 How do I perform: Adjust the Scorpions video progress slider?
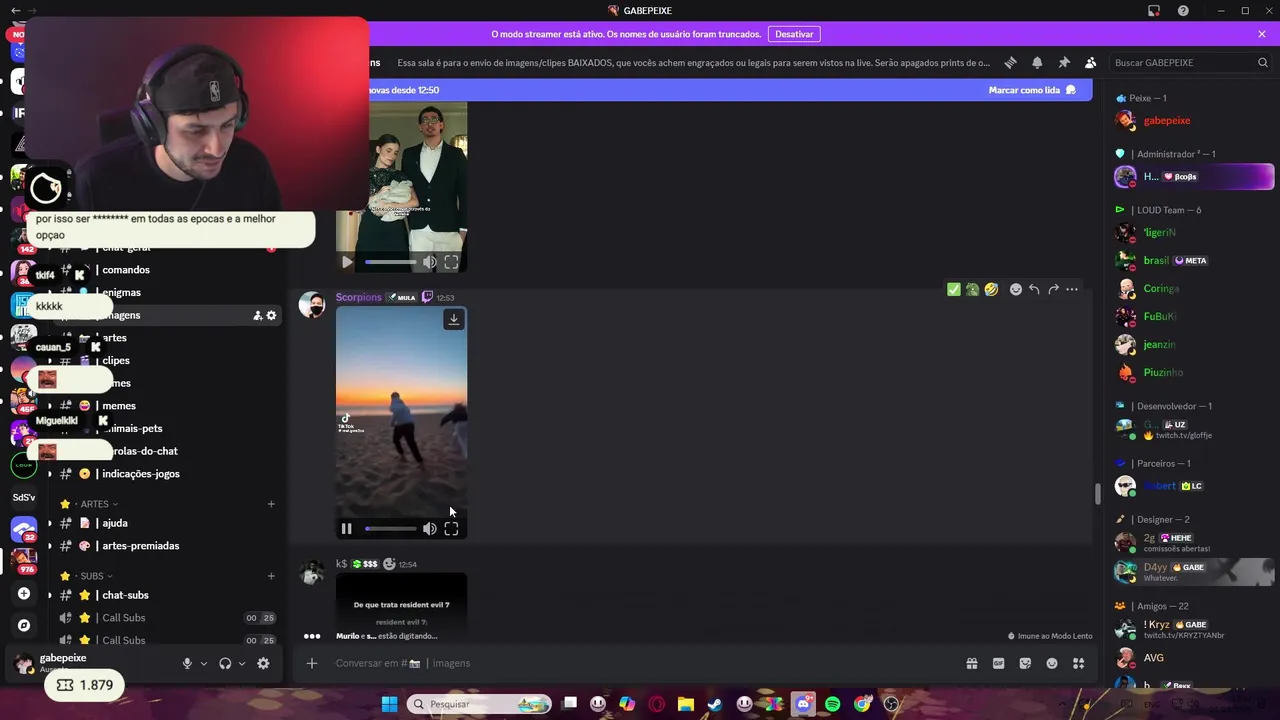click(391, 529)
